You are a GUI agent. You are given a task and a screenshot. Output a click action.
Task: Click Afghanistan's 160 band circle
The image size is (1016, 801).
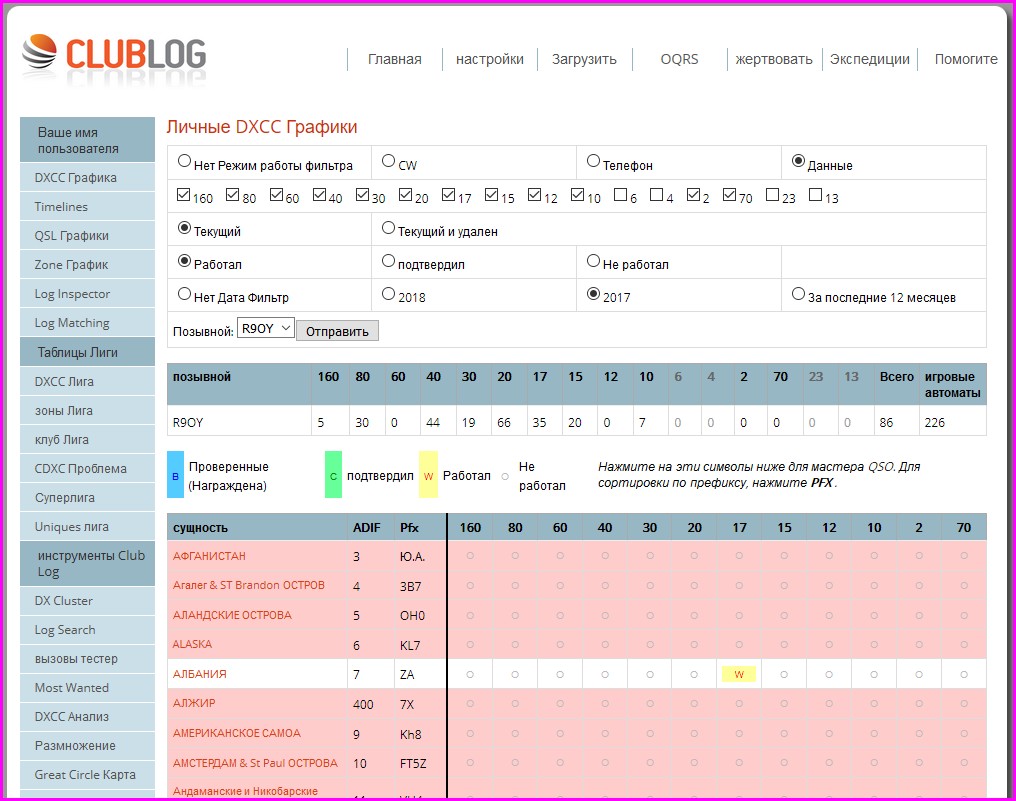click(469, 555)
